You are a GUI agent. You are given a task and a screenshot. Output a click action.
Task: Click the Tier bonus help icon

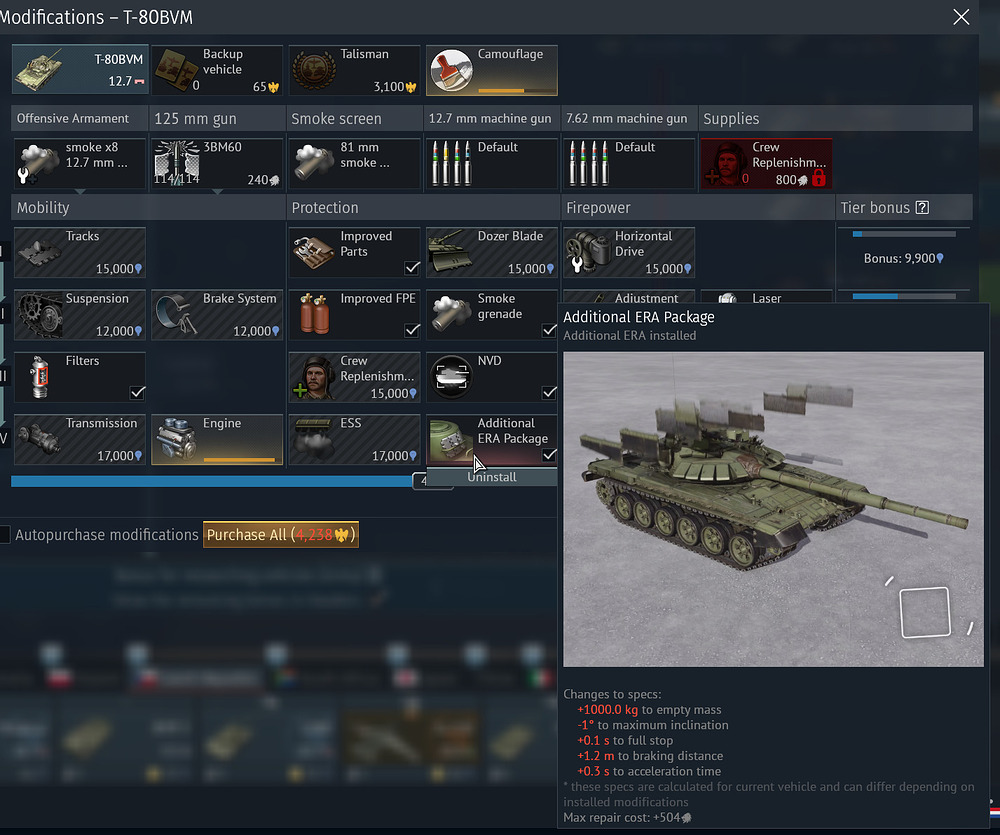click(x=922, y=208)
